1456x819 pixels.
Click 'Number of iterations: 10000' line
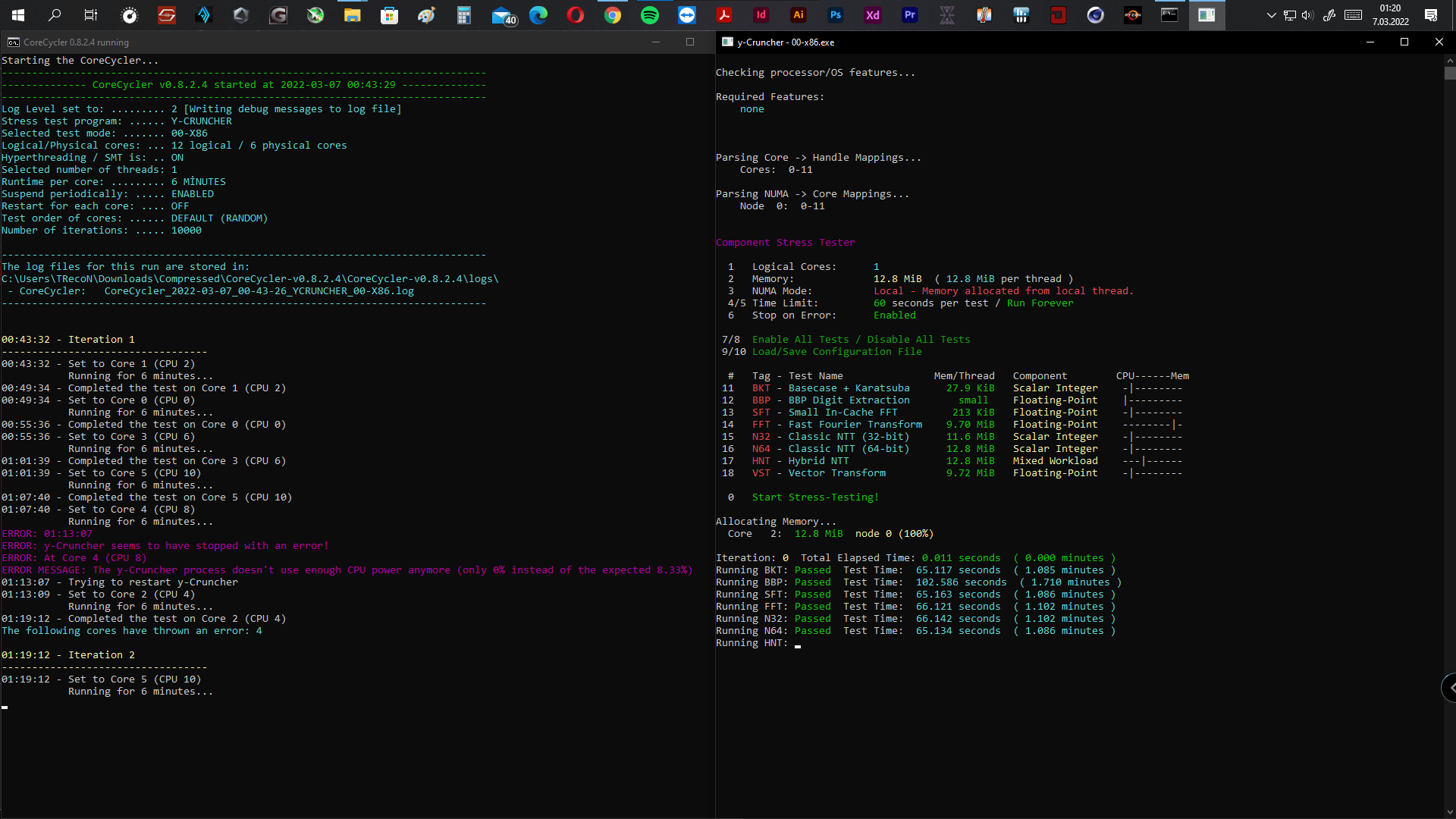102,231
